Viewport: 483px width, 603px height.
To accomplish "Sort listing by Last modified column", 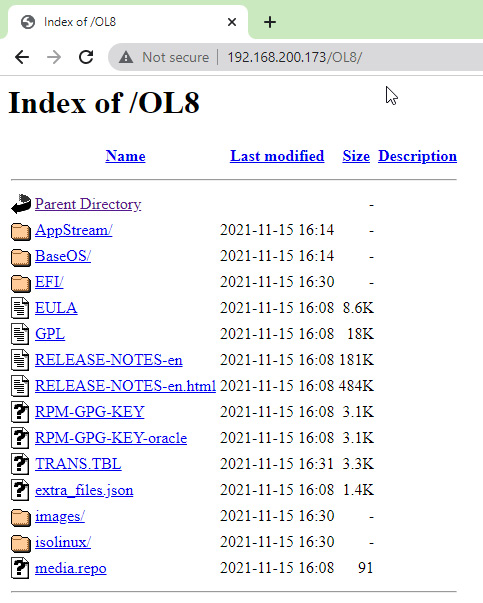I will coord(277,156).
